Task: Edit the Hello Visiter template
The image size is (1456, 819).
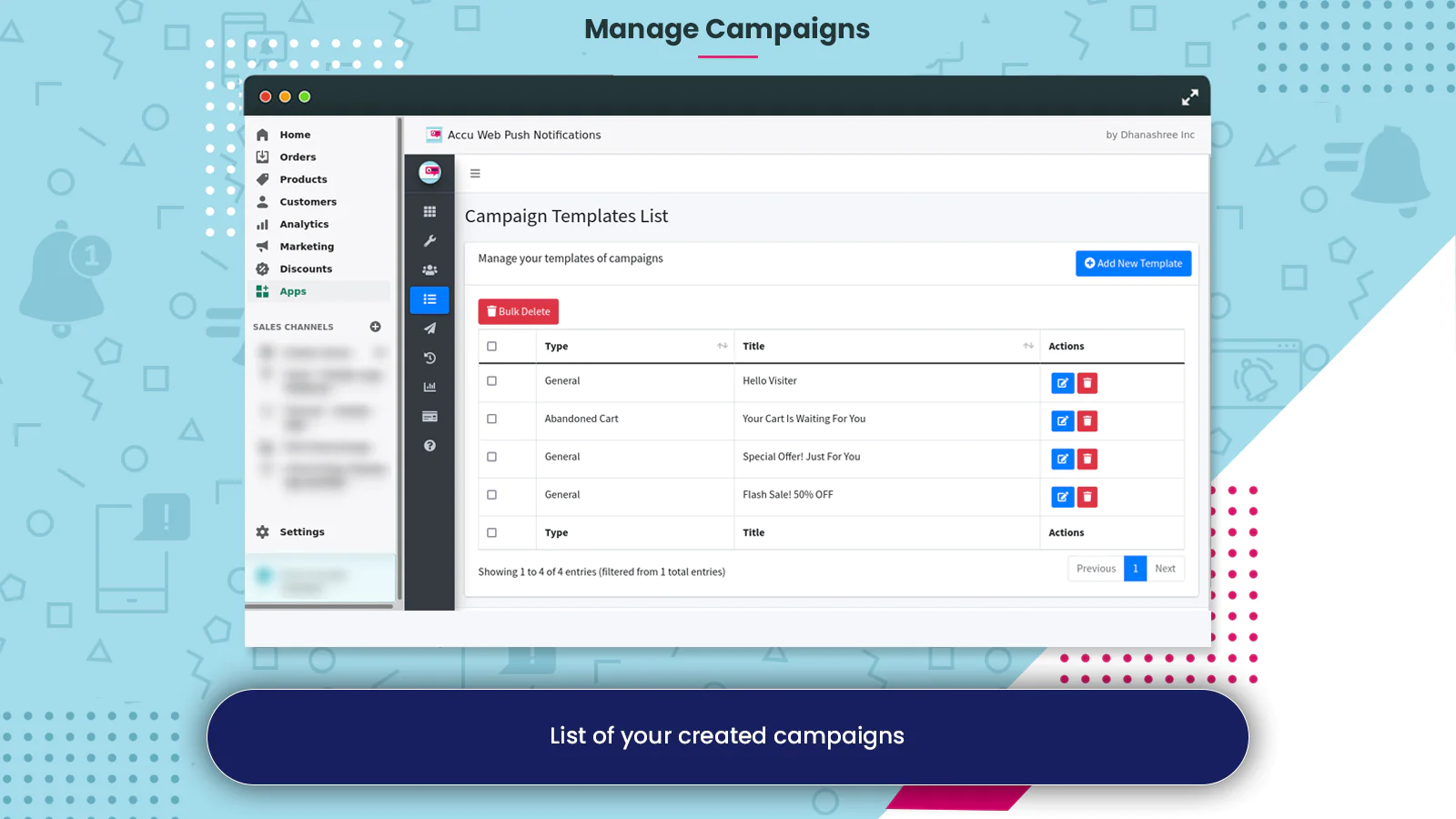Action: [1062, 383]
